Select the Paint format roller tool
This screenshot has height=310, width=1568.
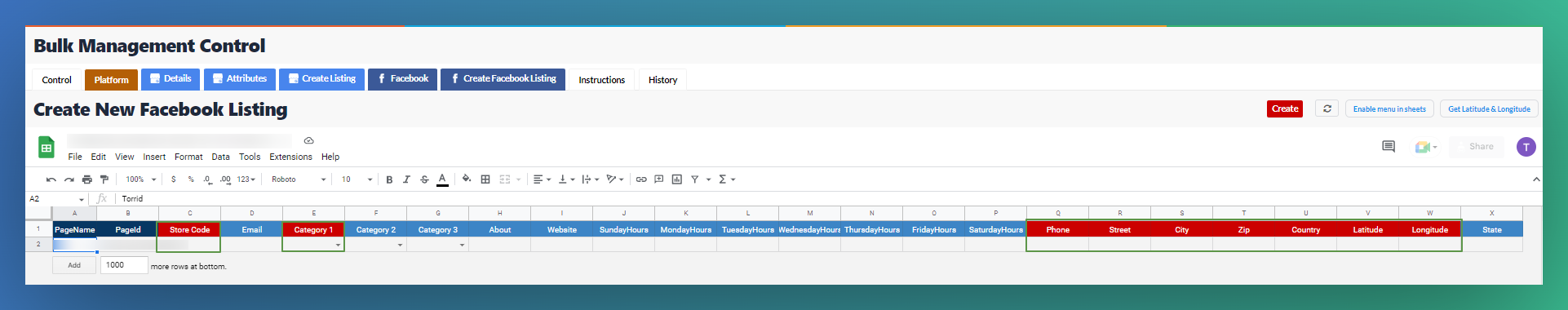pos(104,179)
